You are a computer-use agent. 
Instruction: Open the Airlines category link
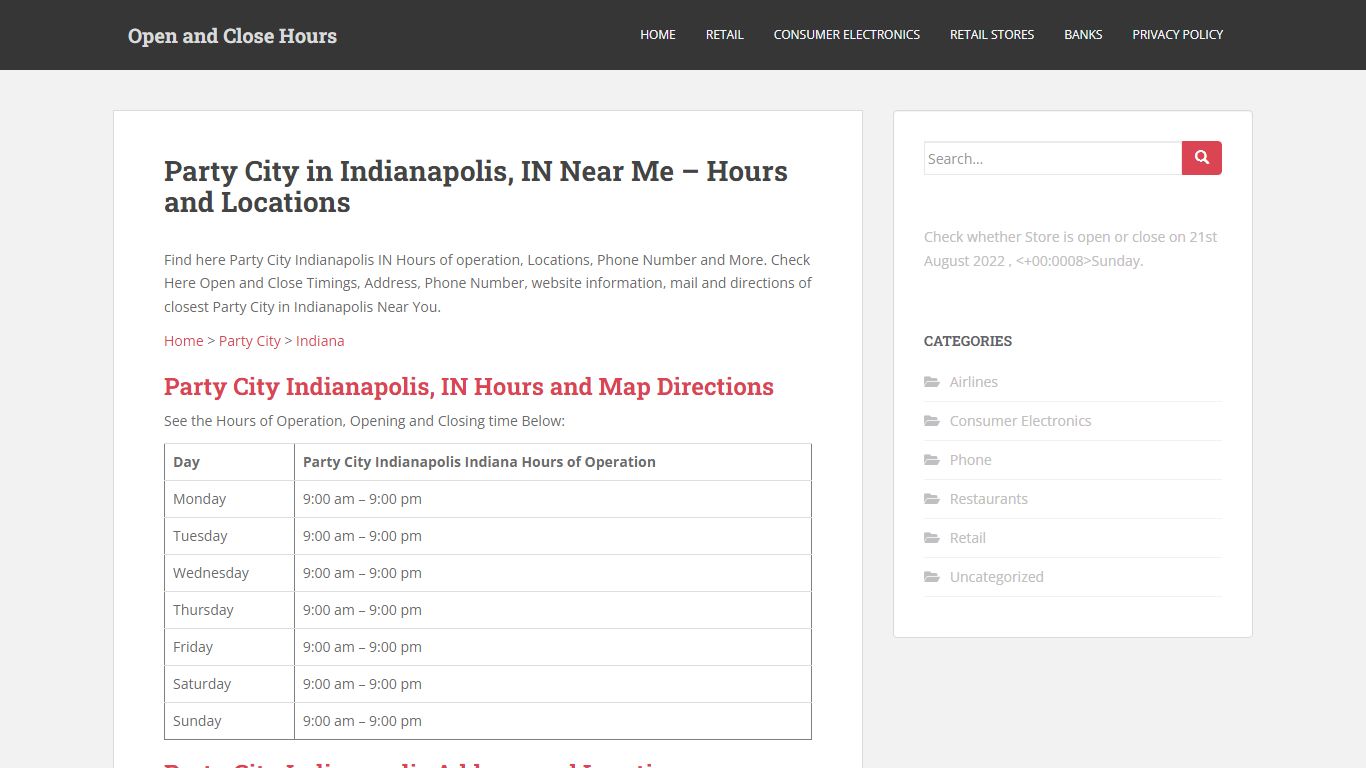[974, 382]
